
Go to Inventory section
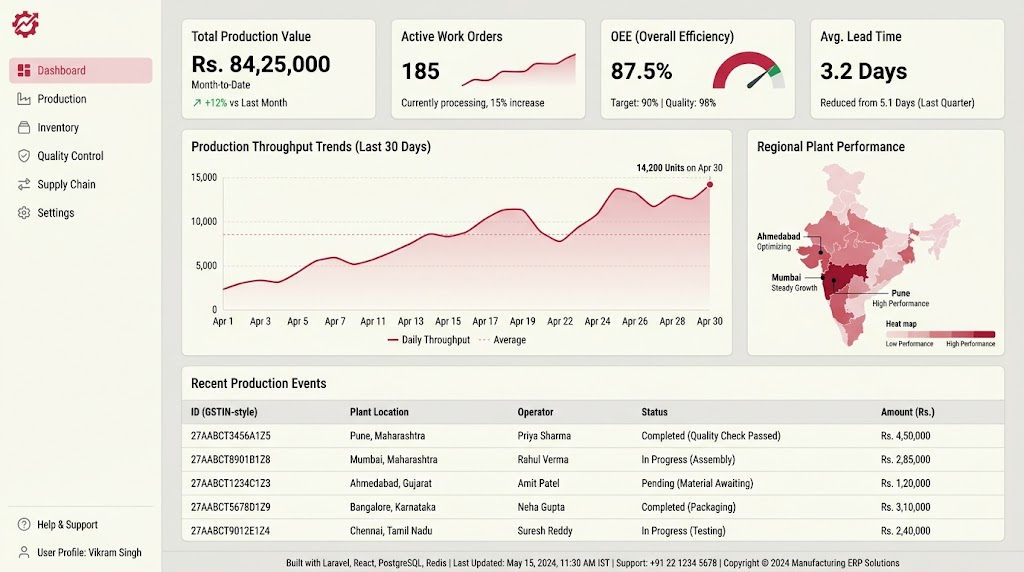(81, 127)
